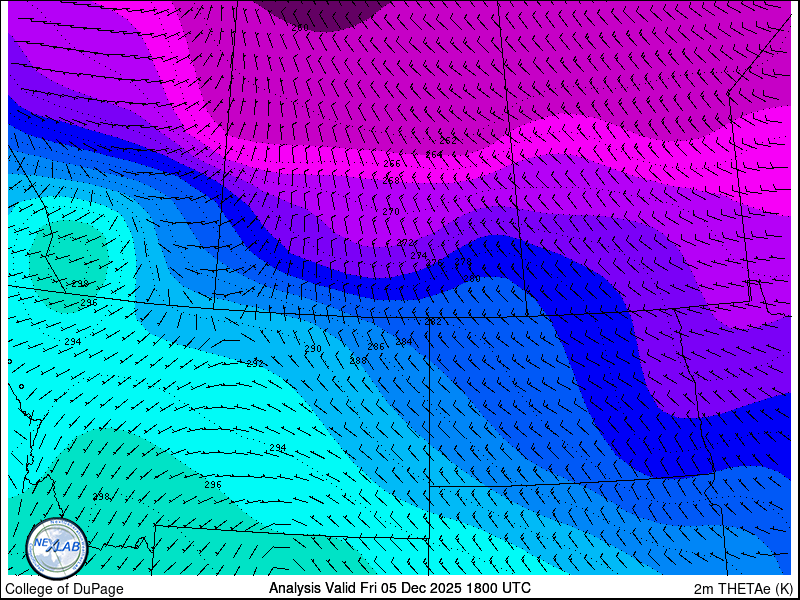The width and height of the screenshot is (800, 600).
Task: Click the 292 contour label
Action: point(255,364)
